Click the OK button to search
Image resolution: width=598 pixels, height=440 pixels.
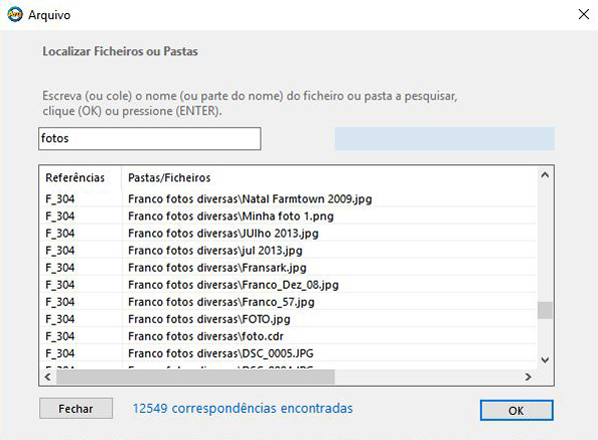(516, 410)
